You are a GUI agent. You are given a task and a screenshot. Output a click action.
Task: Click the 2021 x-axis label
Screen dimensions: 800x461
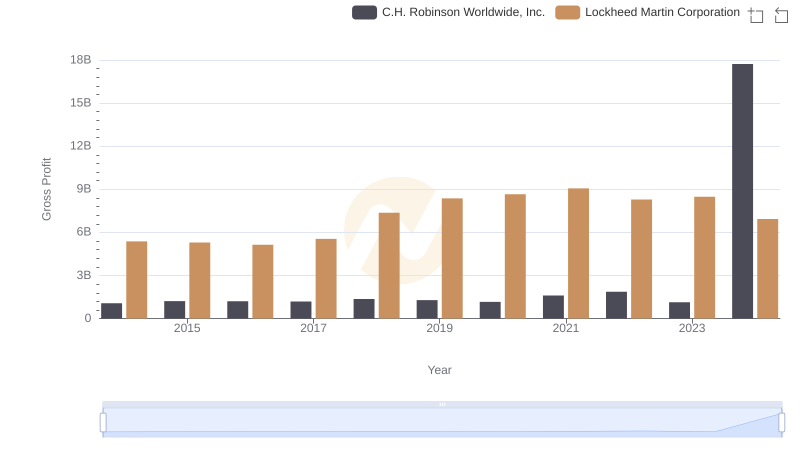pos(566,328)
